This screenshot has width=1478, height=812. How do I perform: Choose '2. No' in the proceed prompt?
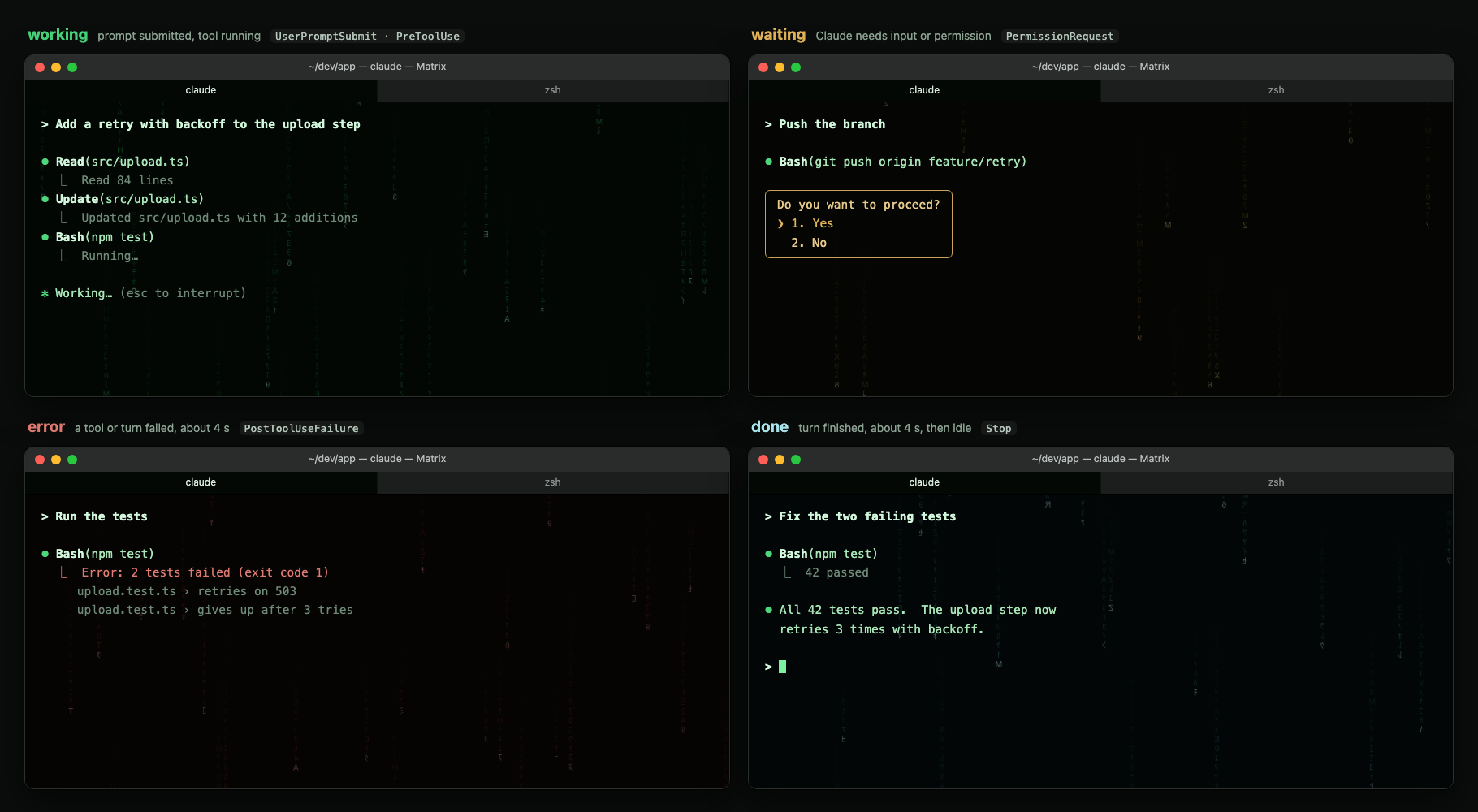(x=809, y=243)
